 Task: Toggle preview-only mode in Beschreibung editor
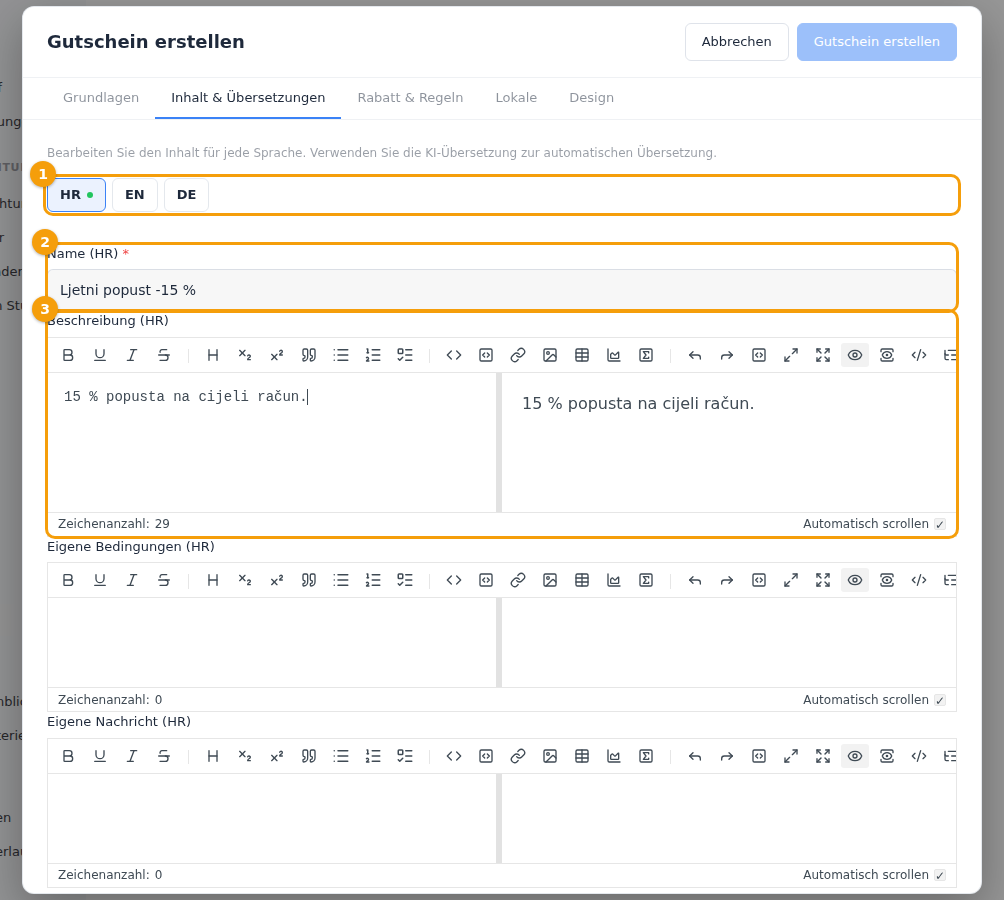coord(887,355)
